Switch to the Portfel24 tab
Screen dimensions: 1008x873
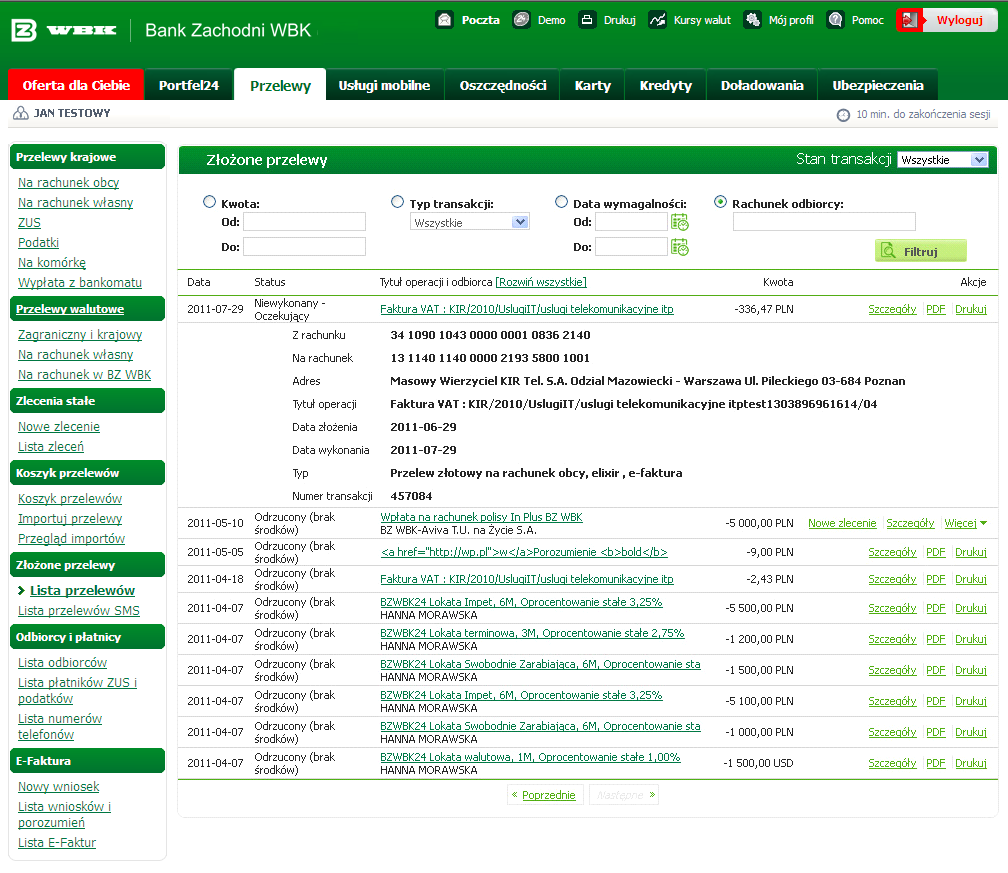click(189, 85)
